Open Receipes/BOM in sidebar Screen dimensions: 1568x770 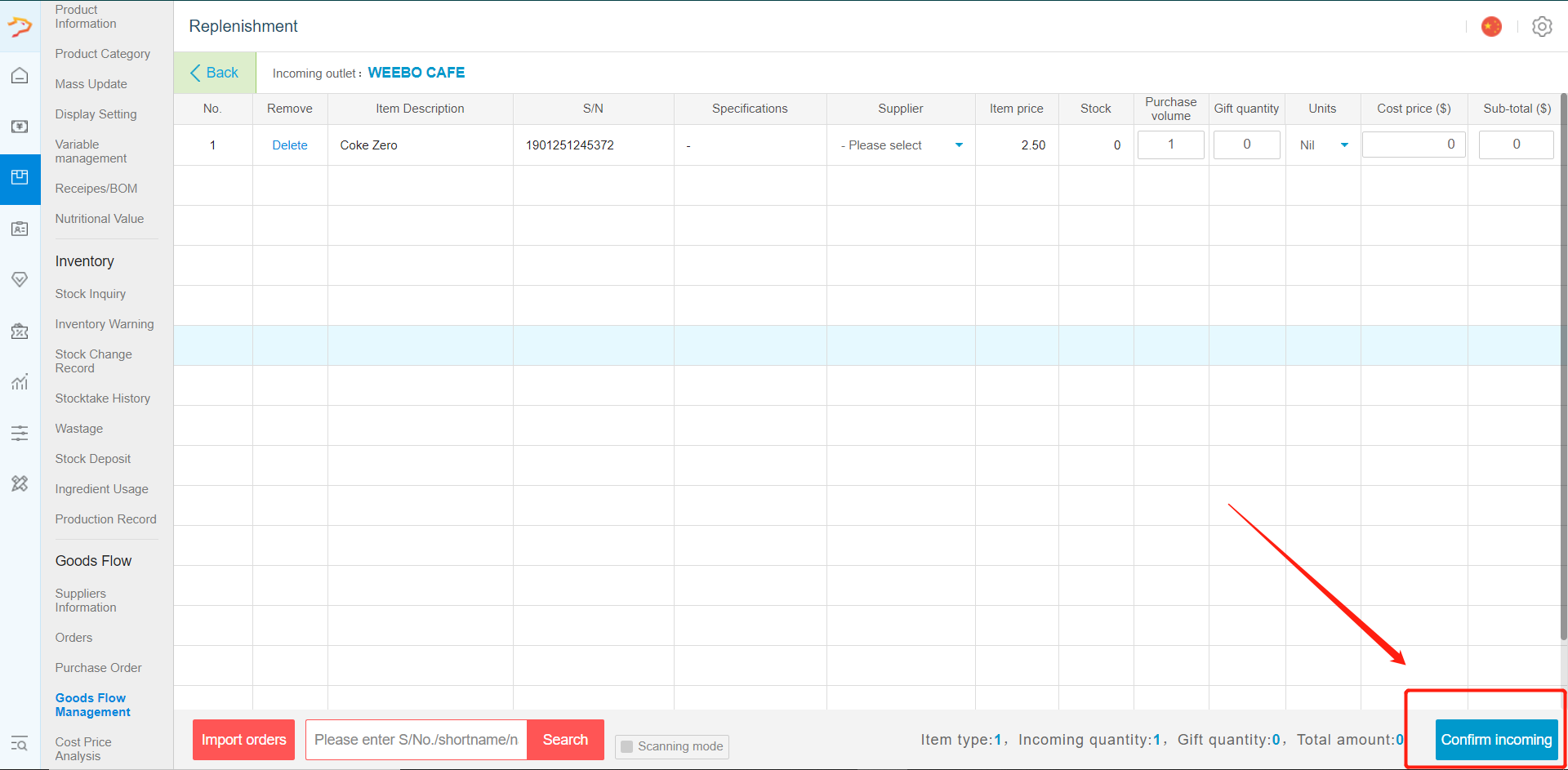96,189
